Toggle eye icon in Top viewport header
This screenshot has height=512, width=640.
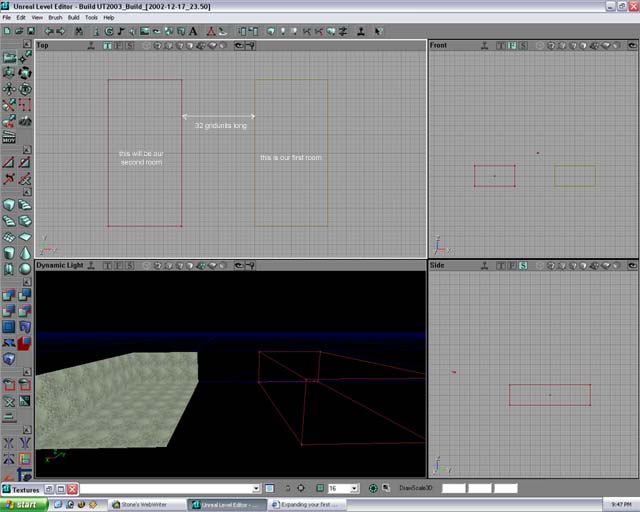pos(239,46)
